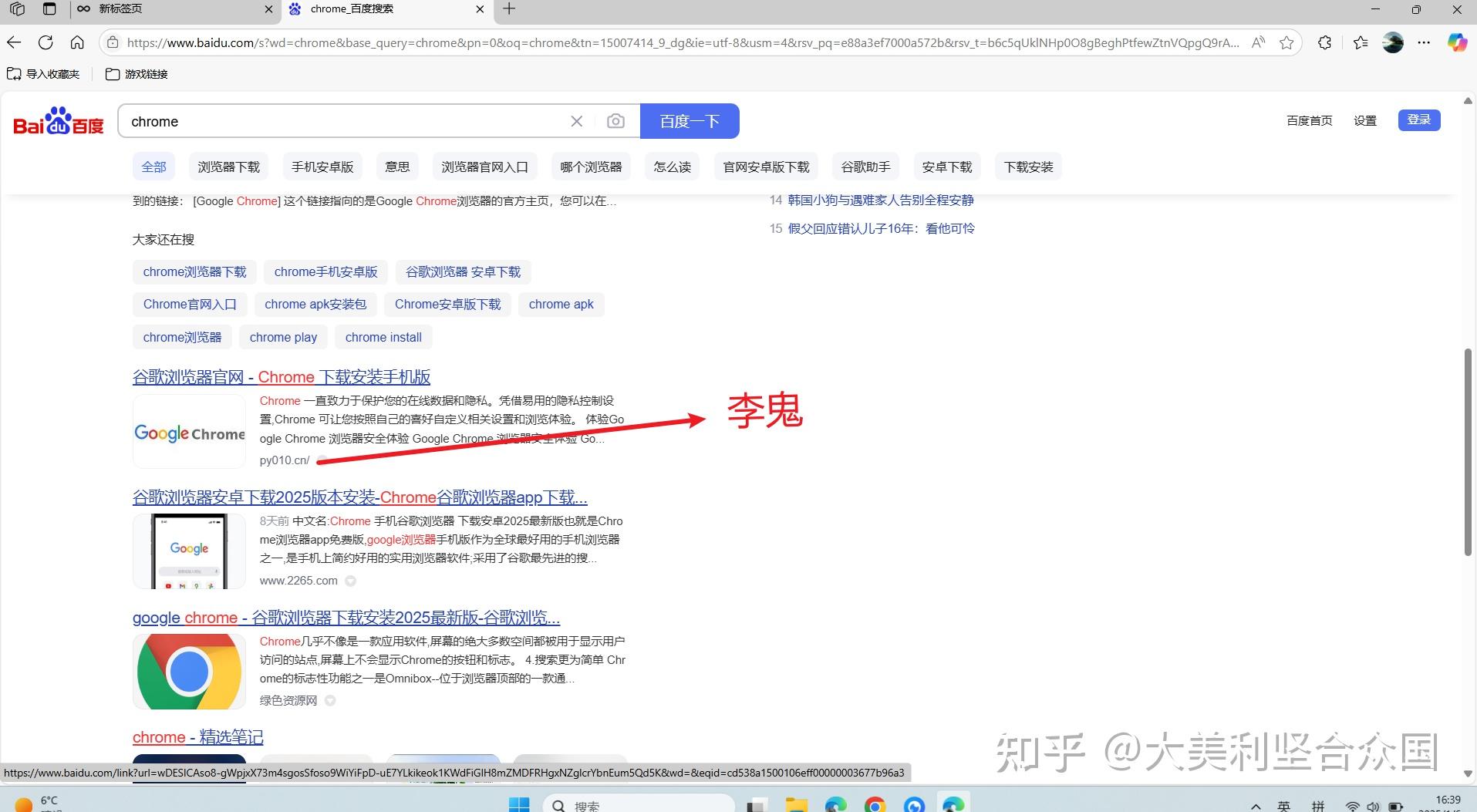Click related search Chrome官网入口

[x=190, y=304]
